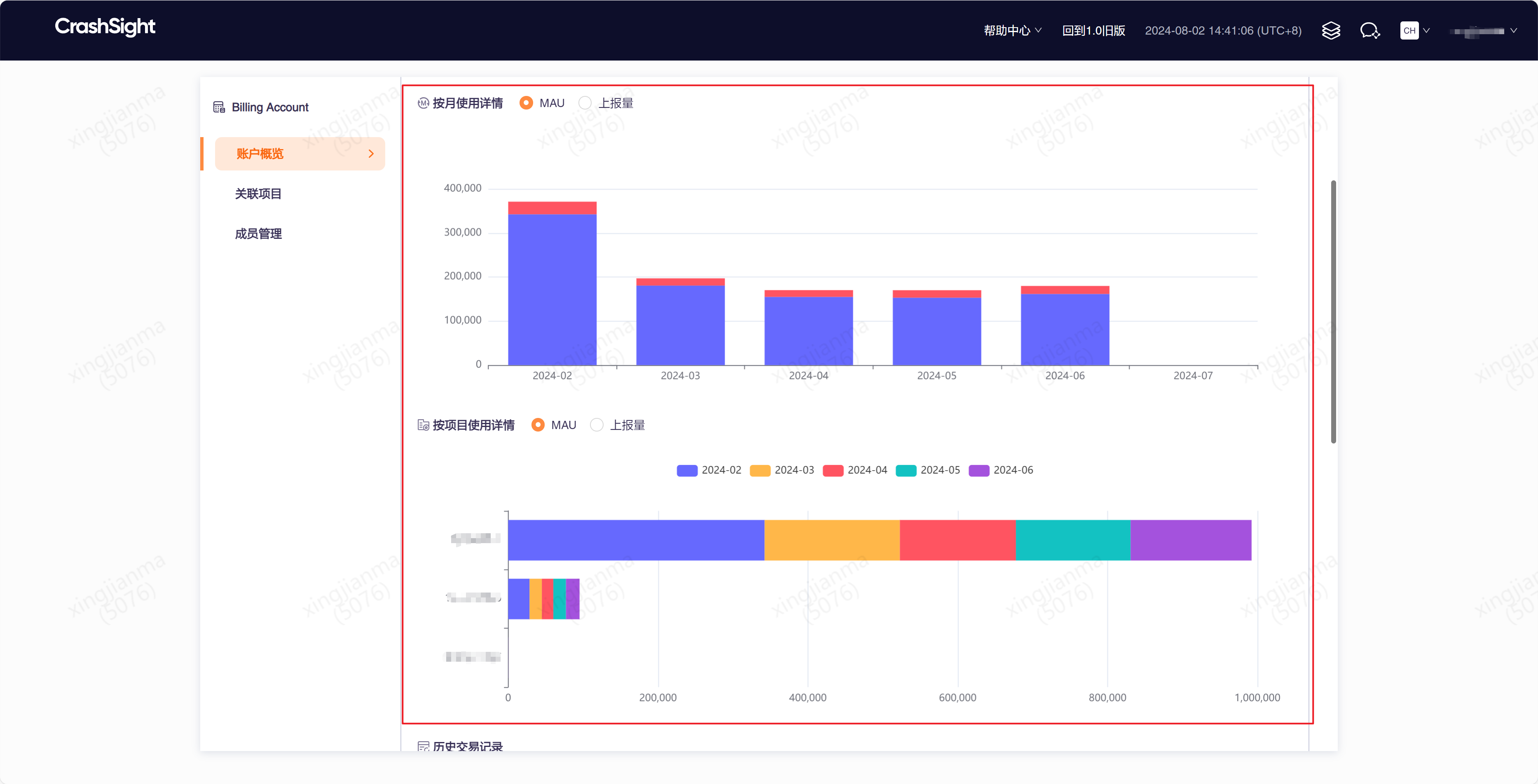Click the page vertical scrollbar thumb
The height and width of the screenshot is (784, 1538).
tap(1333, 311)
